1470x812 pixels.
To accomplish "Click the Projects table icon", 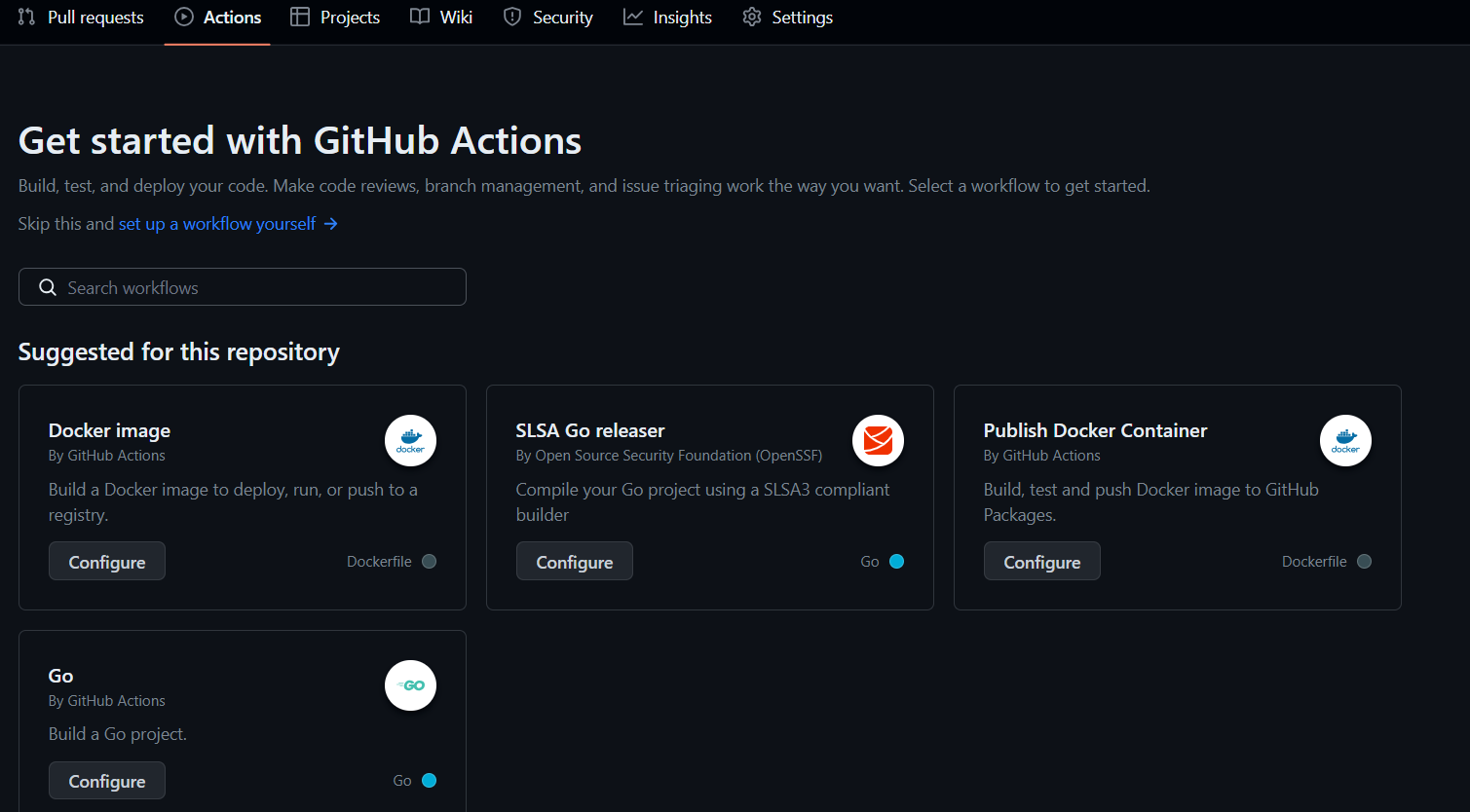I will (300, 17).
